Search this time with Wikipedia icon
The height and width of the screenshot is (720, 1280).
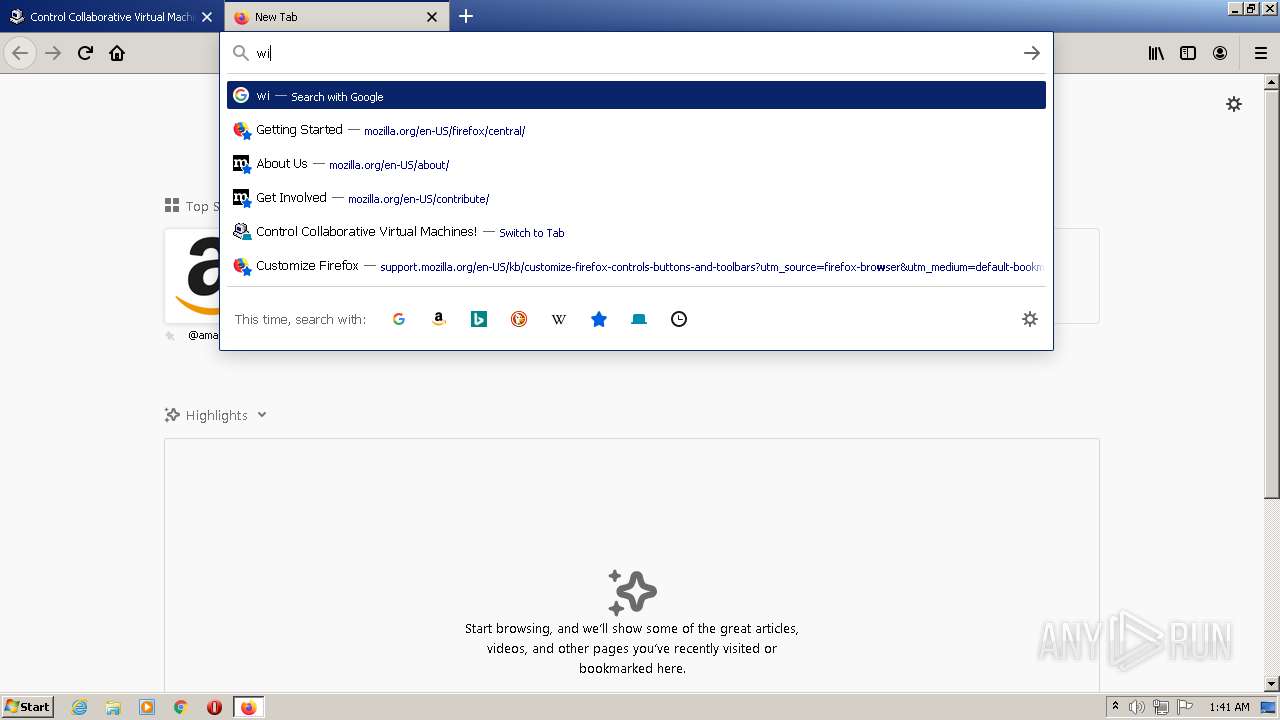[559, 319]
